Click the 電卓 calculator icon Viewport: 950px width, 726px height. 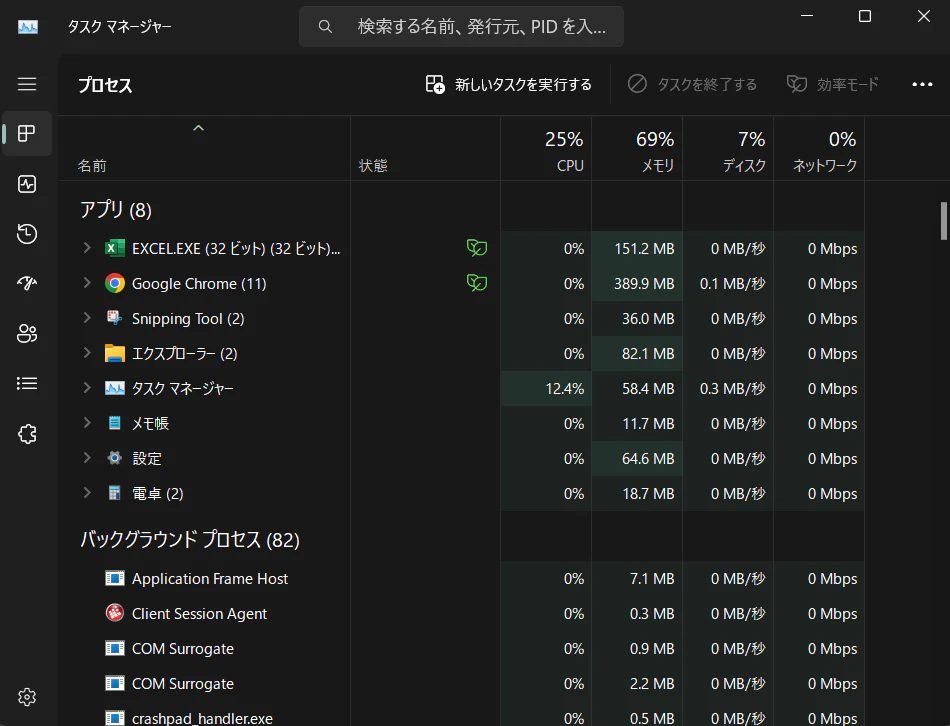(x=115, y=493)
